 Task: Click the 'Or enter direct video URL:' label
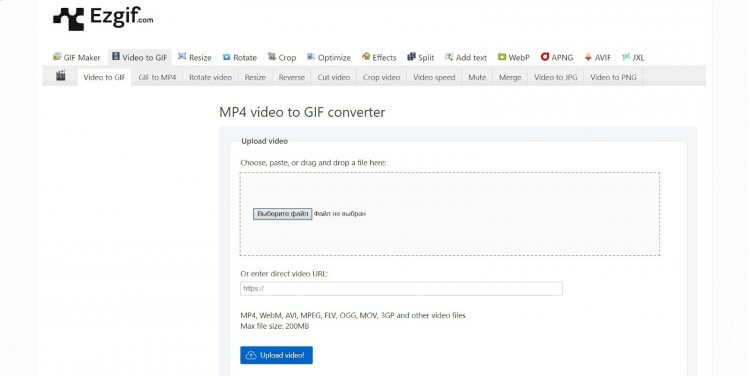284,274
